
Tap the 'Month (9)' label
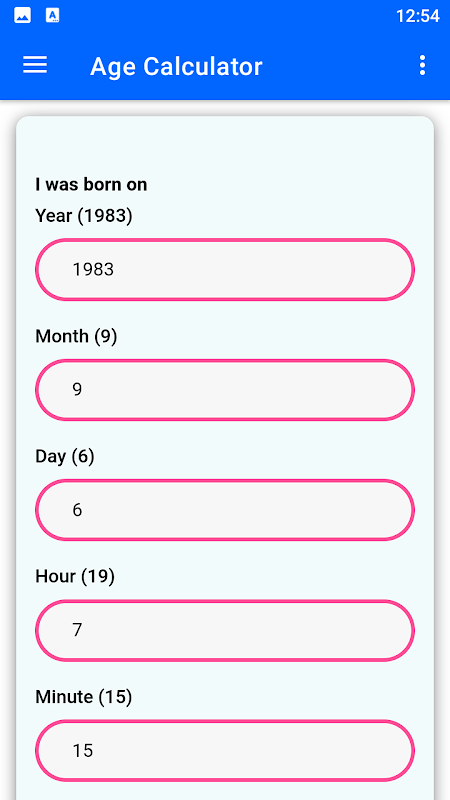pos(76,336)
